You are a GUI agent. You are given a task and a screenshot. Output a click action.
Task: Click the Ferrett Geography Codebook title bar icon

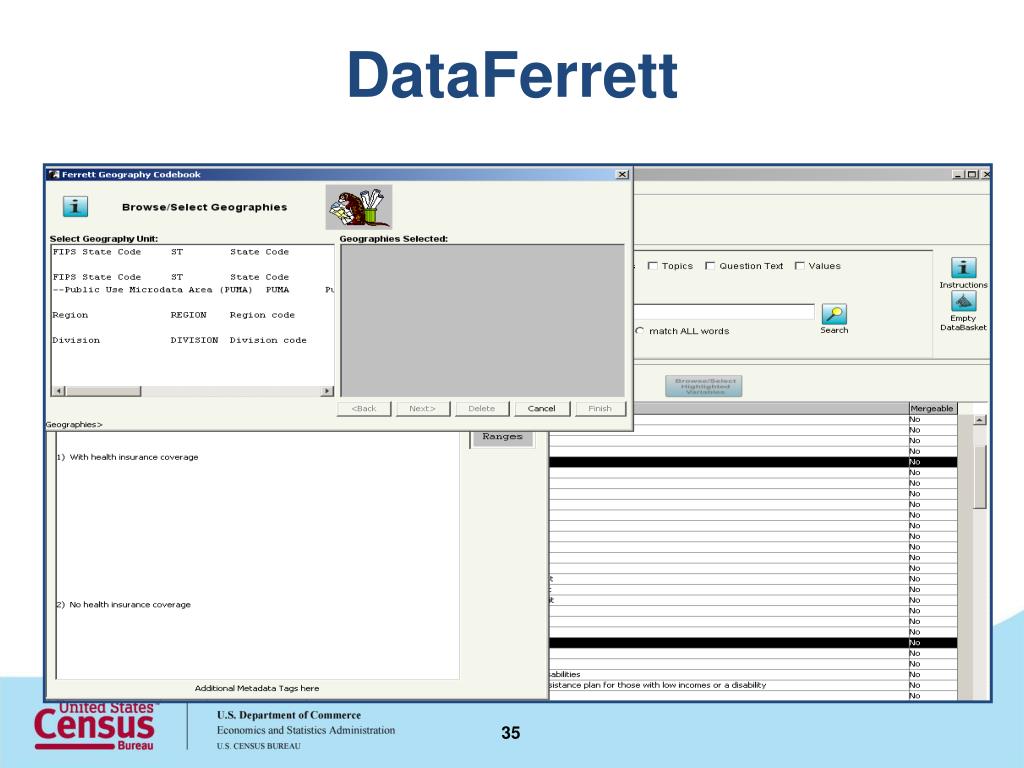click(x=54, y=174)
